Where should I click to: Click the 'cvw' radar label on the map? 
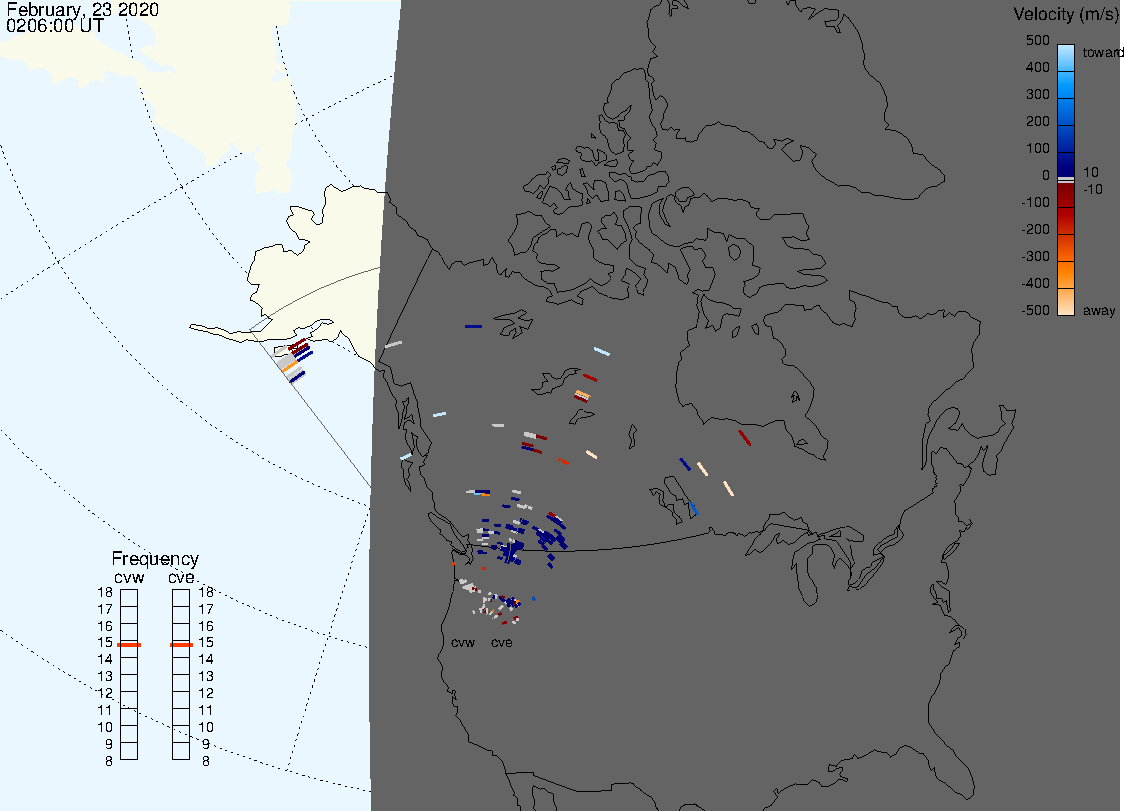463,642
